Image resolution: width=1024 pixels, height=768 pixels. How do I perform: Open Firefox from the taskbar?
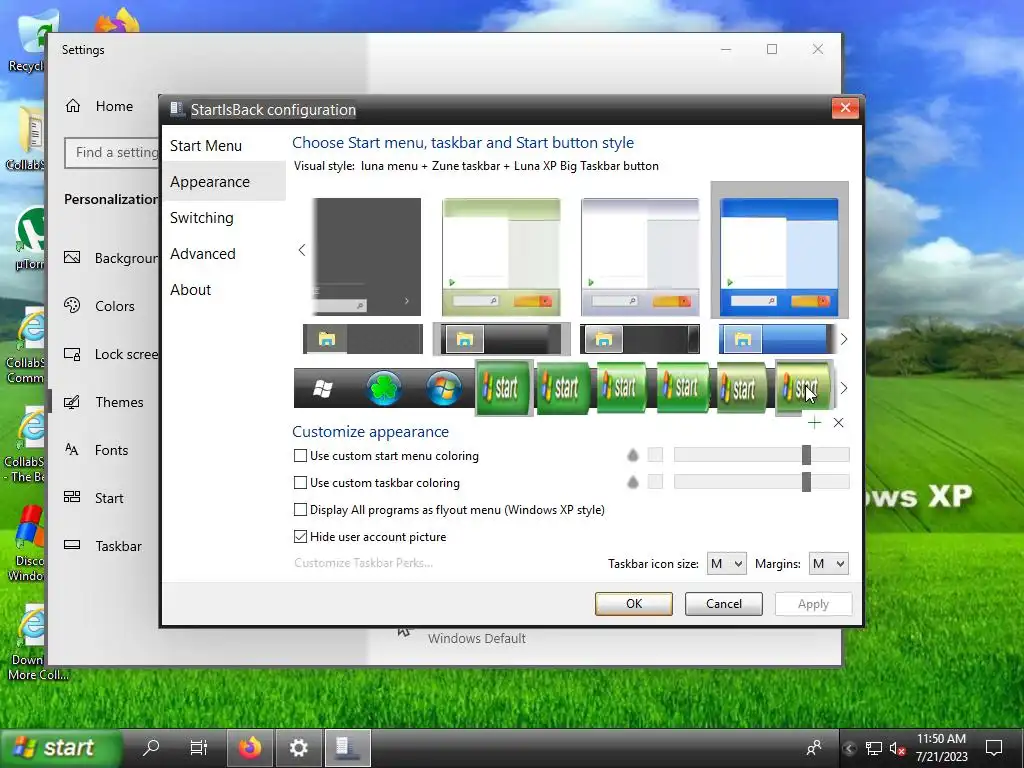(x=249, y=747)
